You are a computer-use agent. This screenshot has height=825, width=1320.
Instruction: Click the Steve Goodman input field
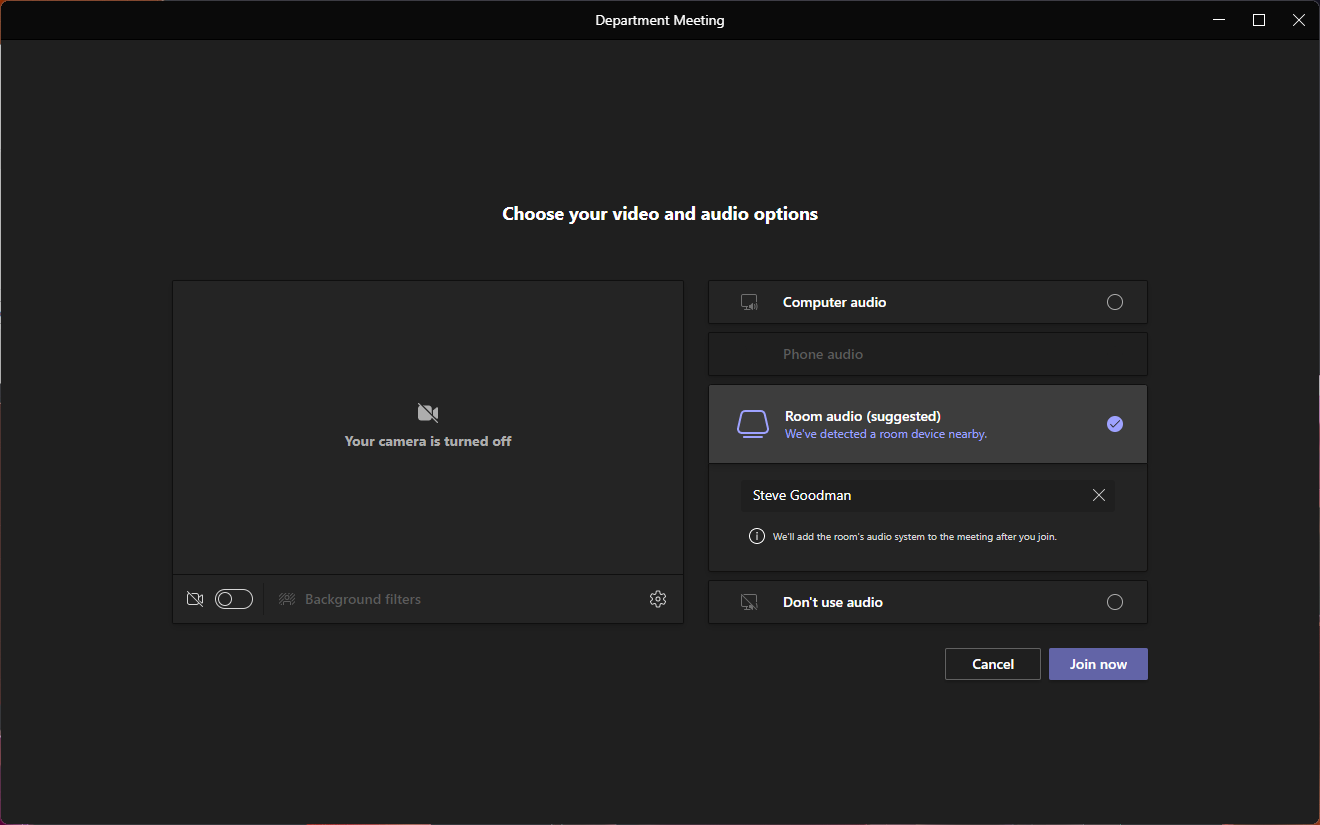pos(900,494)
